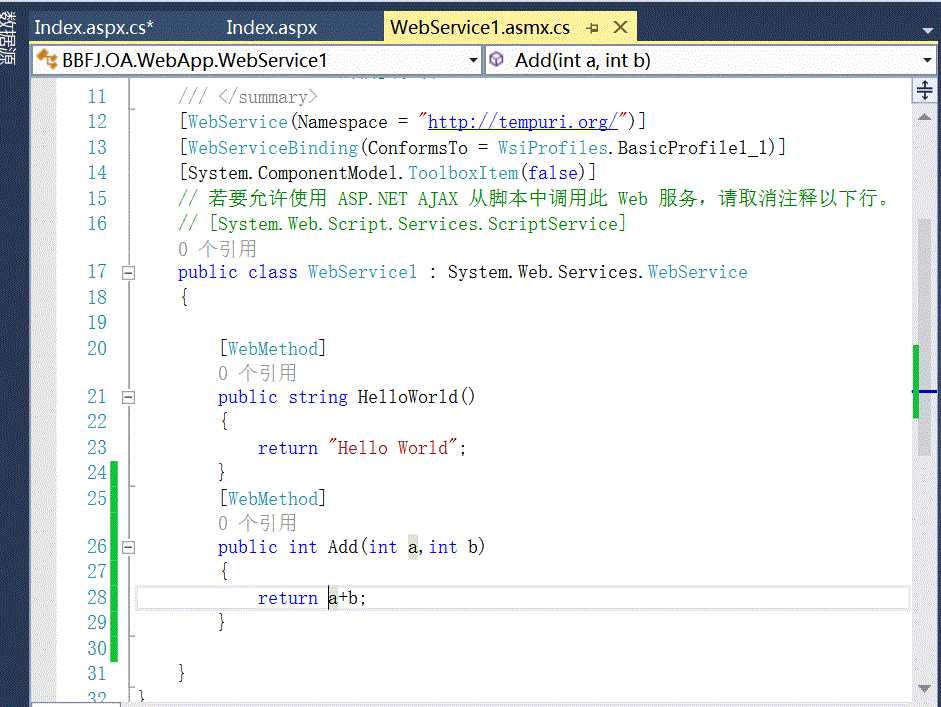This screenshot has width=941, height=707.
Task: Click the vertical scrollbar down arrow
Action: (x=925, y=688)
